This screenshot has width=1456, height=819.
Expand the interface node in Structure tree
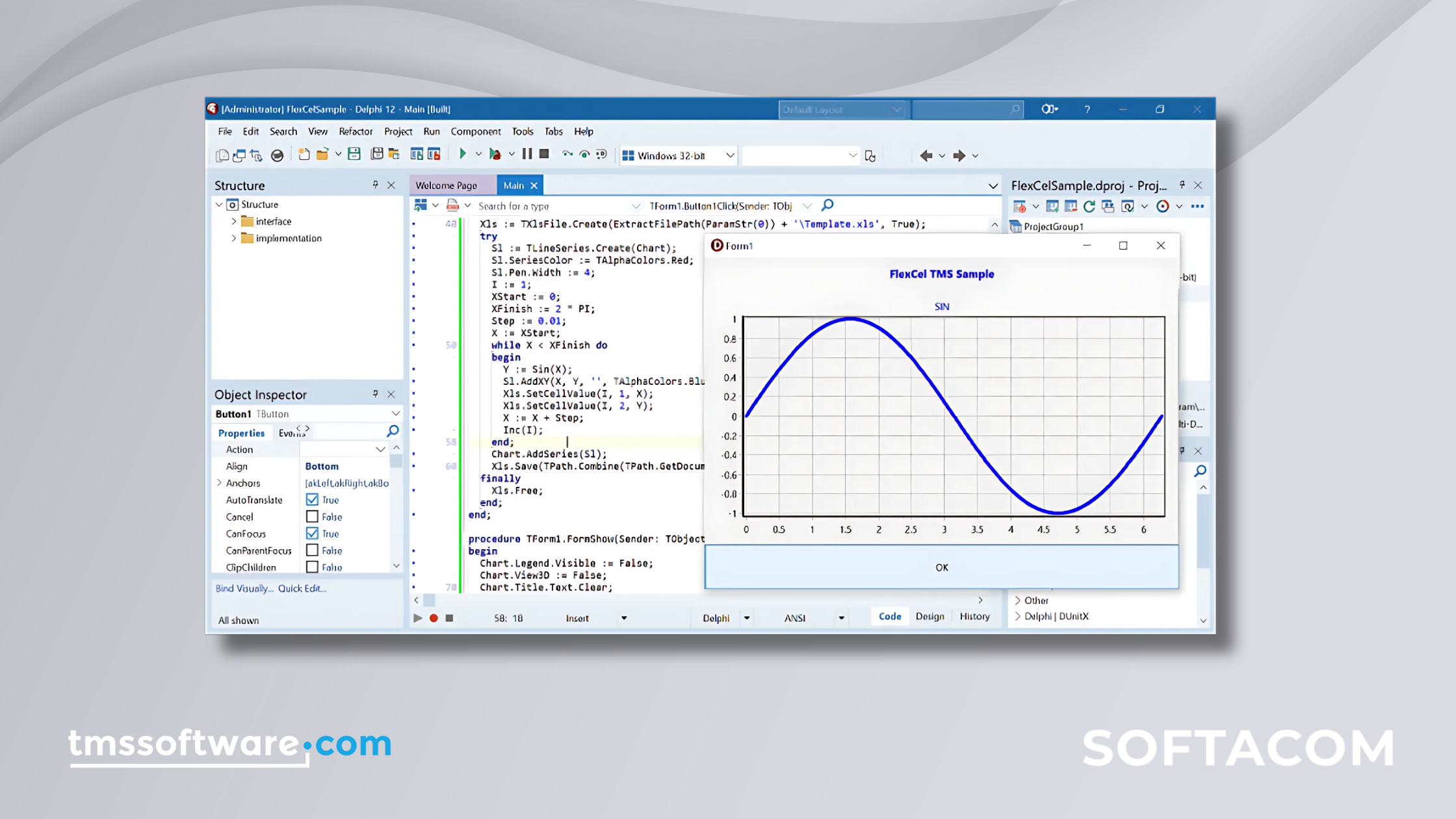[x=234, y=222]
